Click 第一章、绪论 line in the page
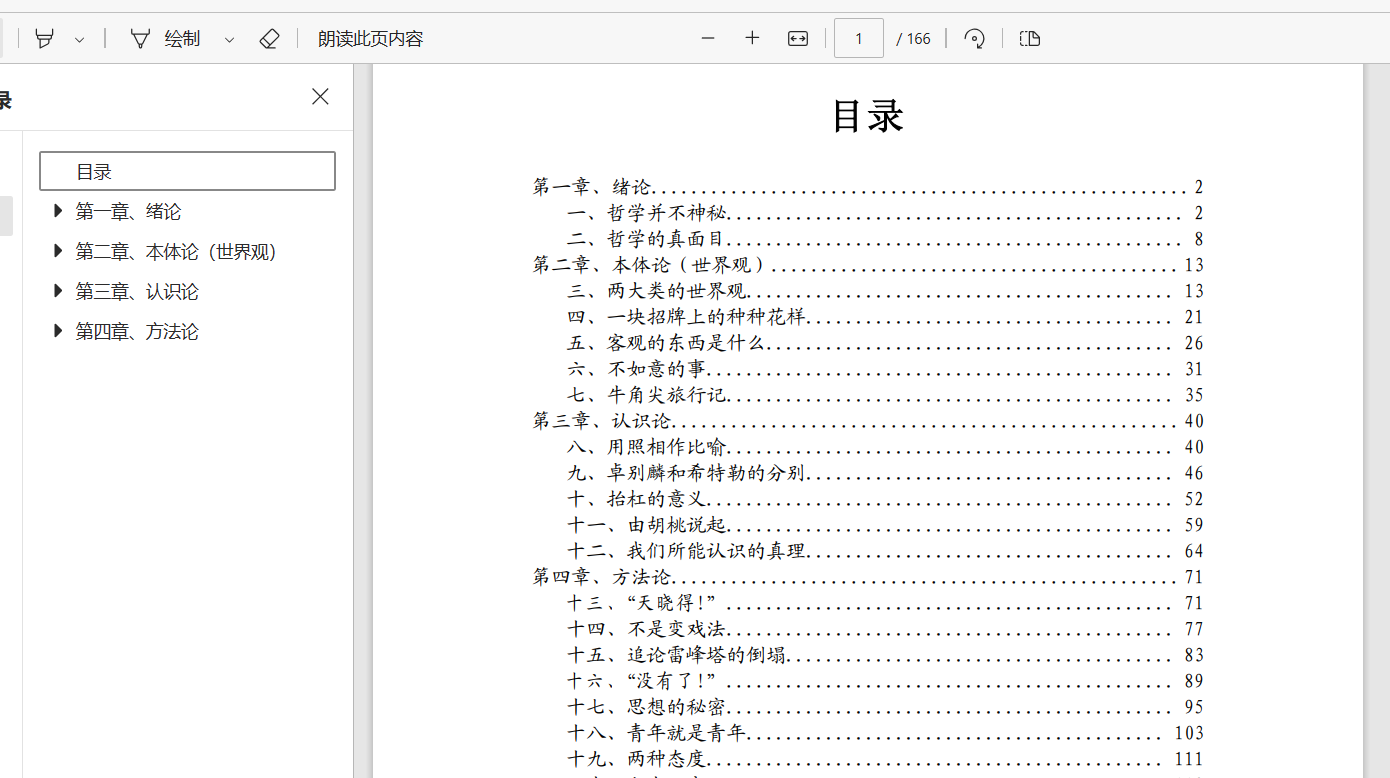This screenshot has height=778, width=1390. click(x=868, y=187)
